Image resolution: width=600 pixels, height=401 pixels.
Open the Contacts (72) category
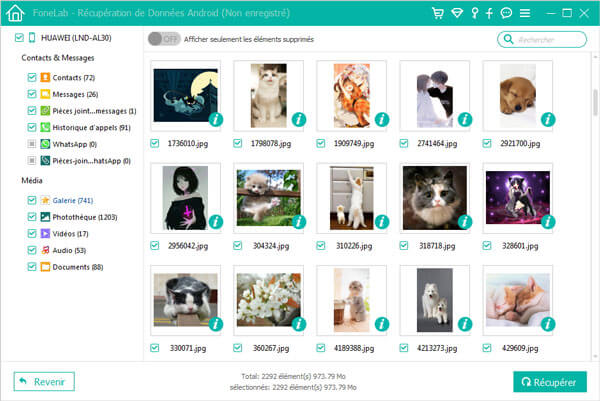[x=73, y=77]
